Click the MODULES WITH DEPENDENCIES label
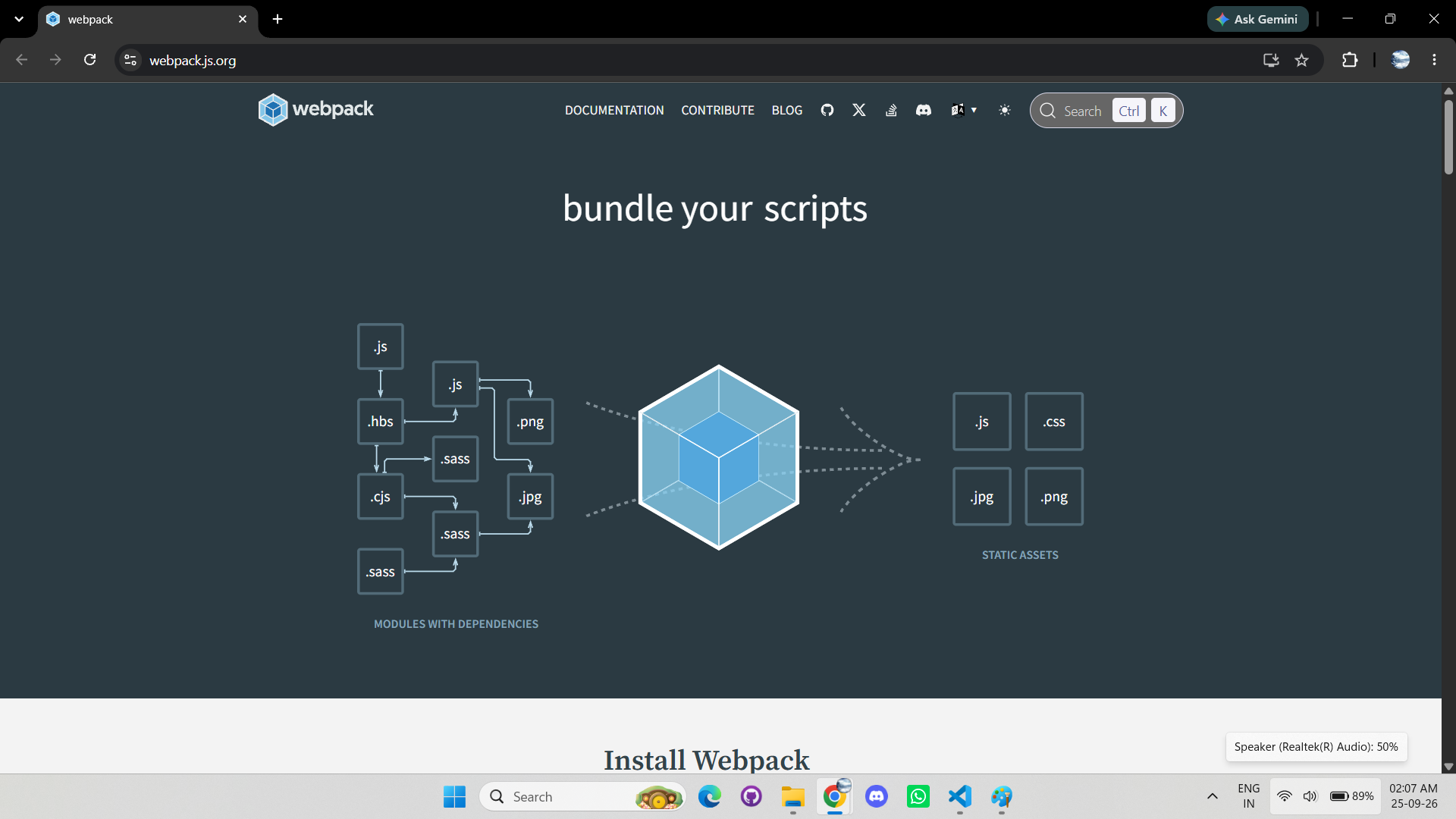 456,624
